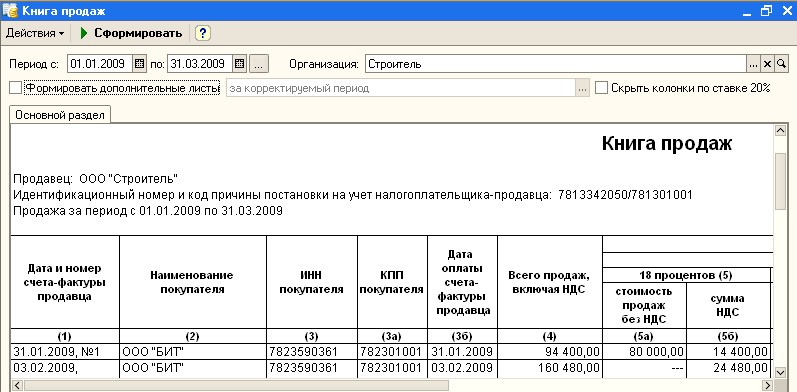The width and height of the screenshot is (797, 392).
Task: Click the period start date field 01.01.2009
Action: [x=100, y=64]
